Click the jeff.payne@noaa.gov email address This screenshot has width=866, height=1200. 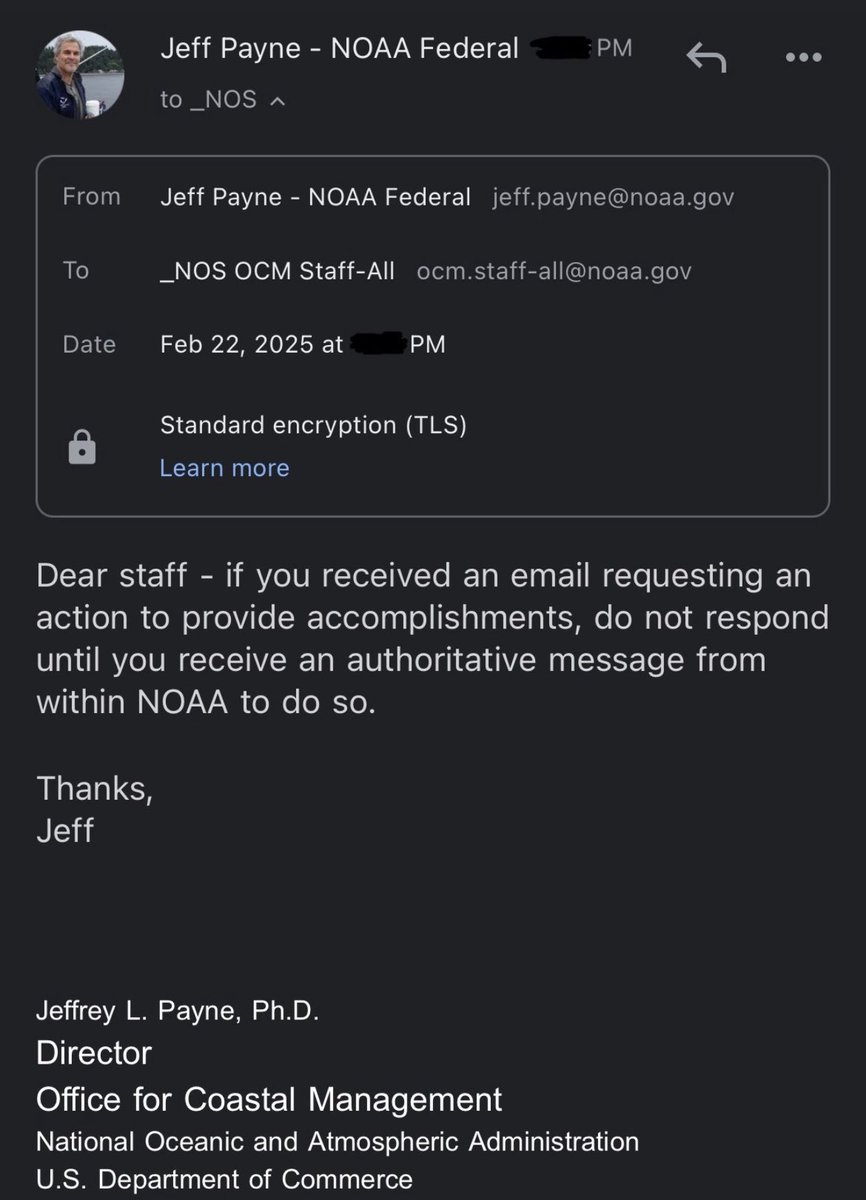[613, 198]
